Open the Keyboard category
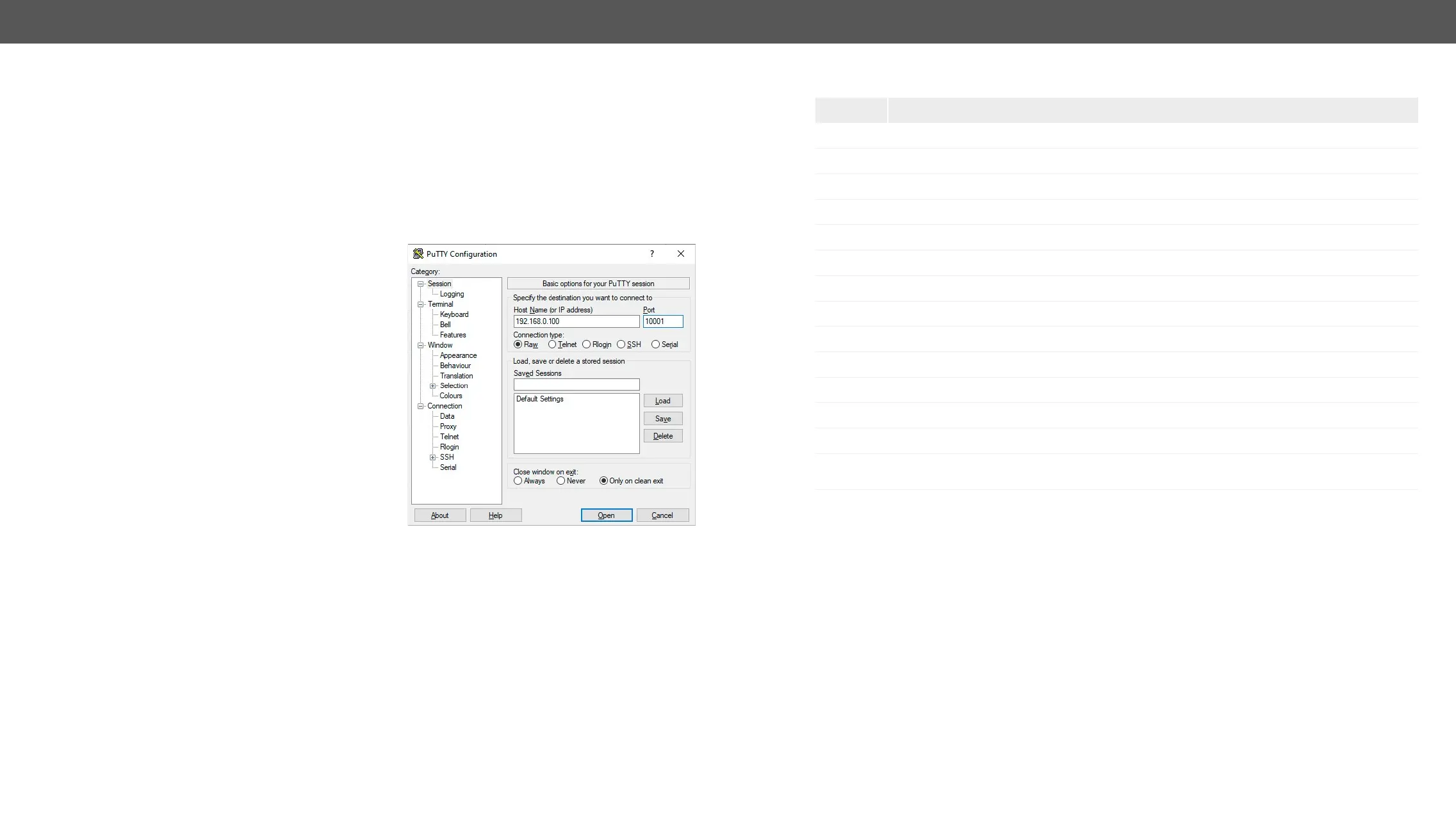 pos(454,314)
